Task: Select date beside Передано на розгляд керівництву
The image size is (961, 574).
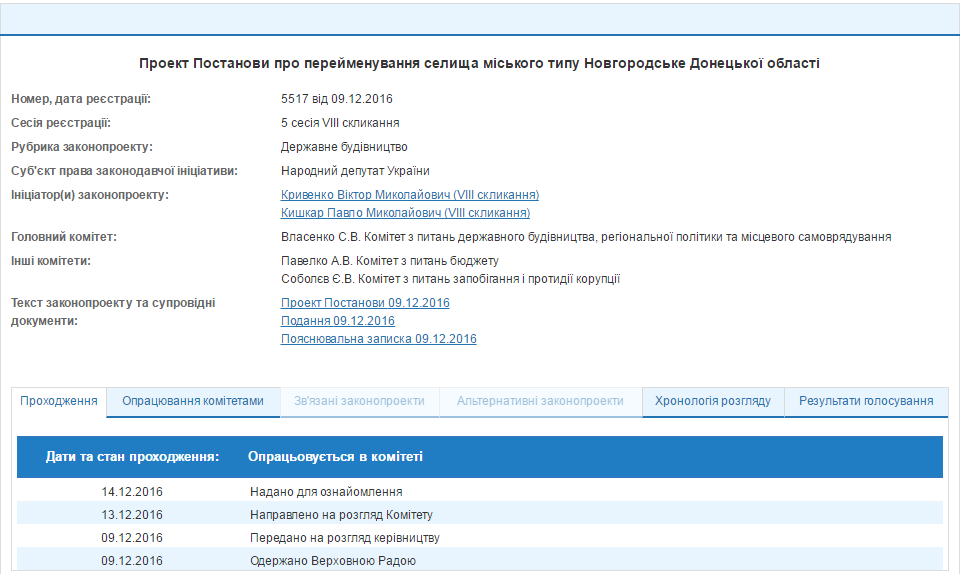Action: [x=132, y=538]
